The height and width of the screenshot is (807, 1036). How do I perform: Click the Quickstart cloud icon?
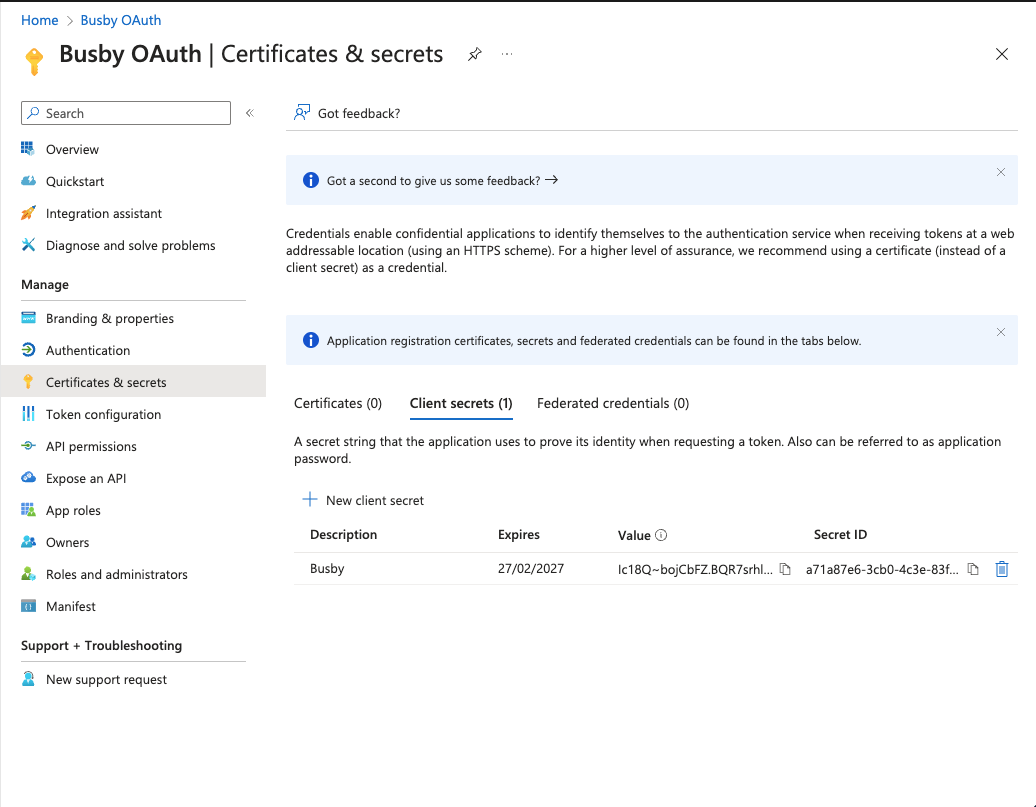28,180
